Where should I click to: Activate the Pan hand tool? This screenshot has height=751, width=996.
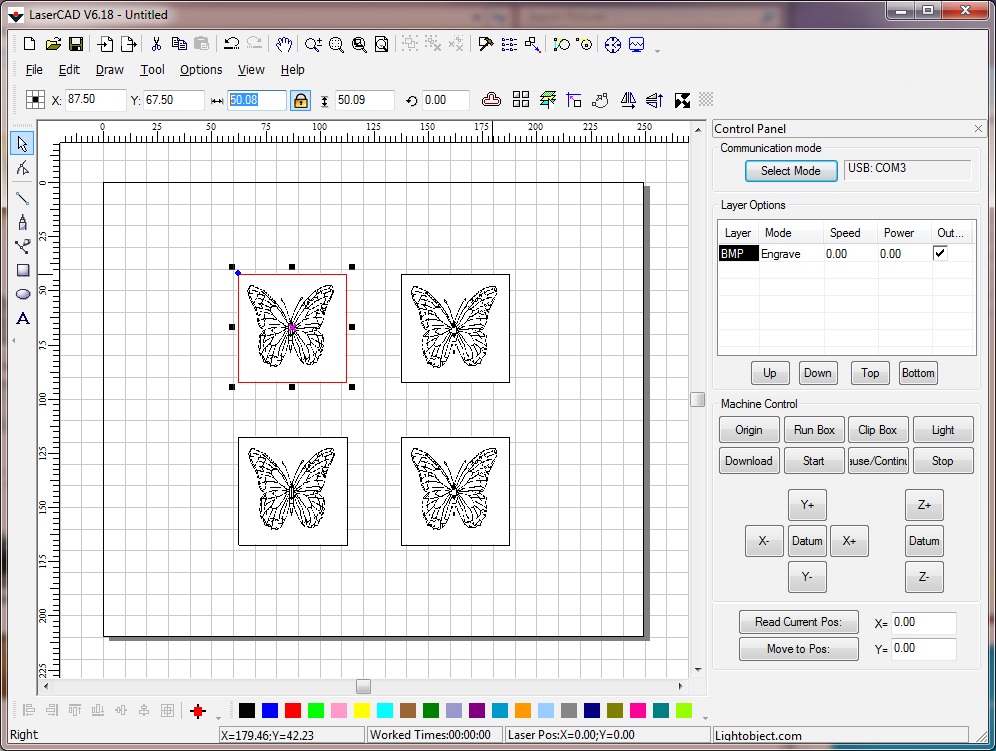(x=284, y=44)
